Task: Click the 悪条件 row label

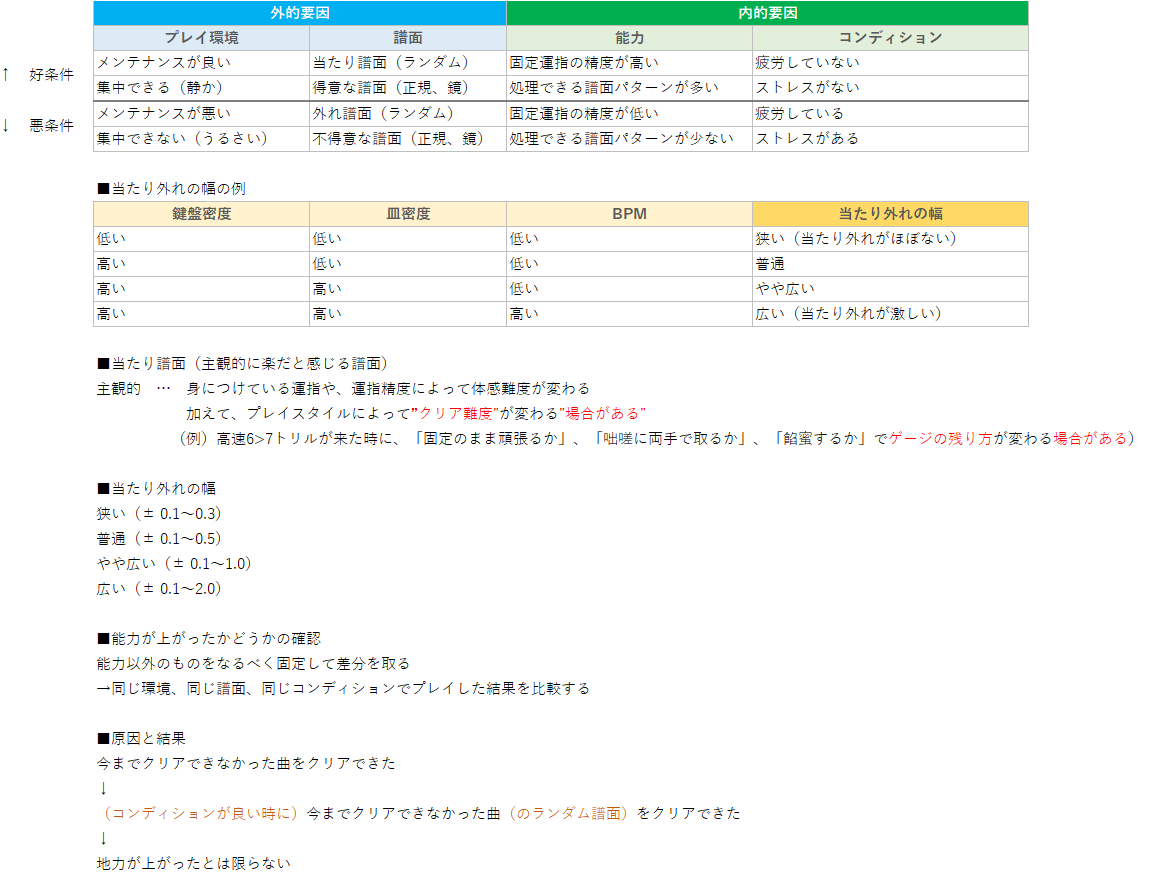Action: pyautogui.click(x=52, y=126)
